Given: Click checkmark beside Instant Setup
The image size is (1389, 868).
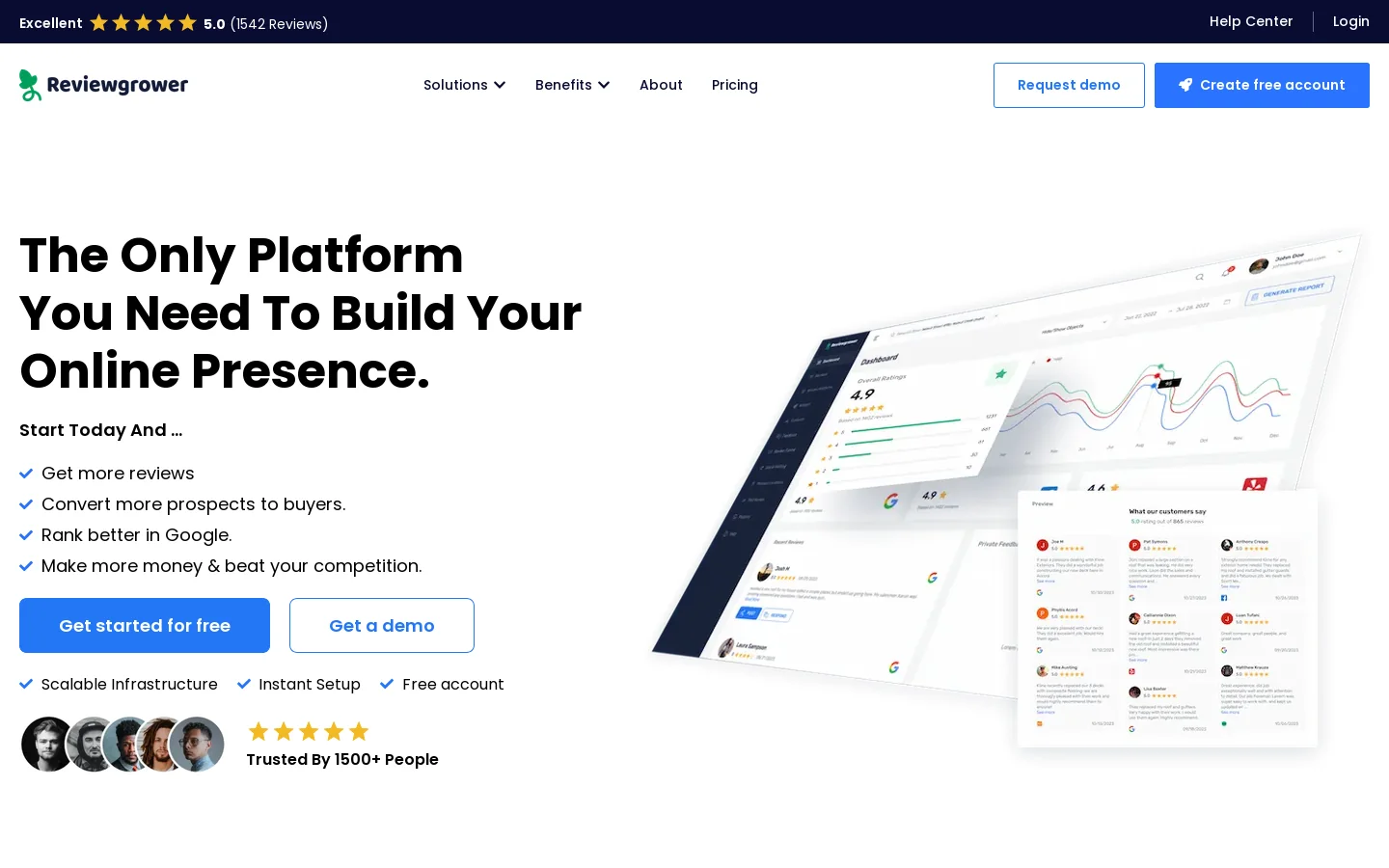Looking at the screenshot, I should coord(244,684).
